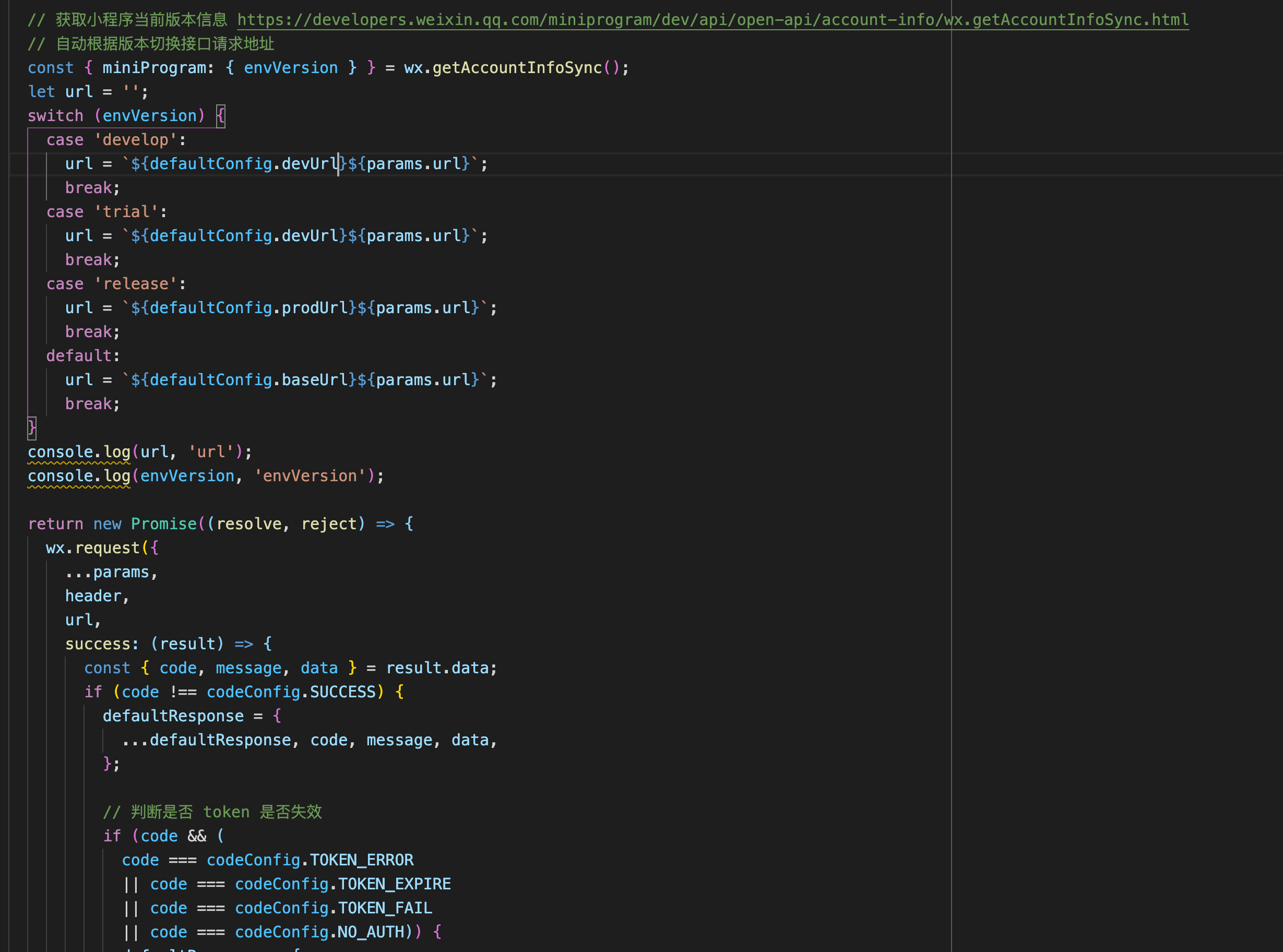Image resolution: width=1283 pixels, height=952 pixels.
Task: Click the wx.request call
Action: pyautogui.click(x=107, y=548)
